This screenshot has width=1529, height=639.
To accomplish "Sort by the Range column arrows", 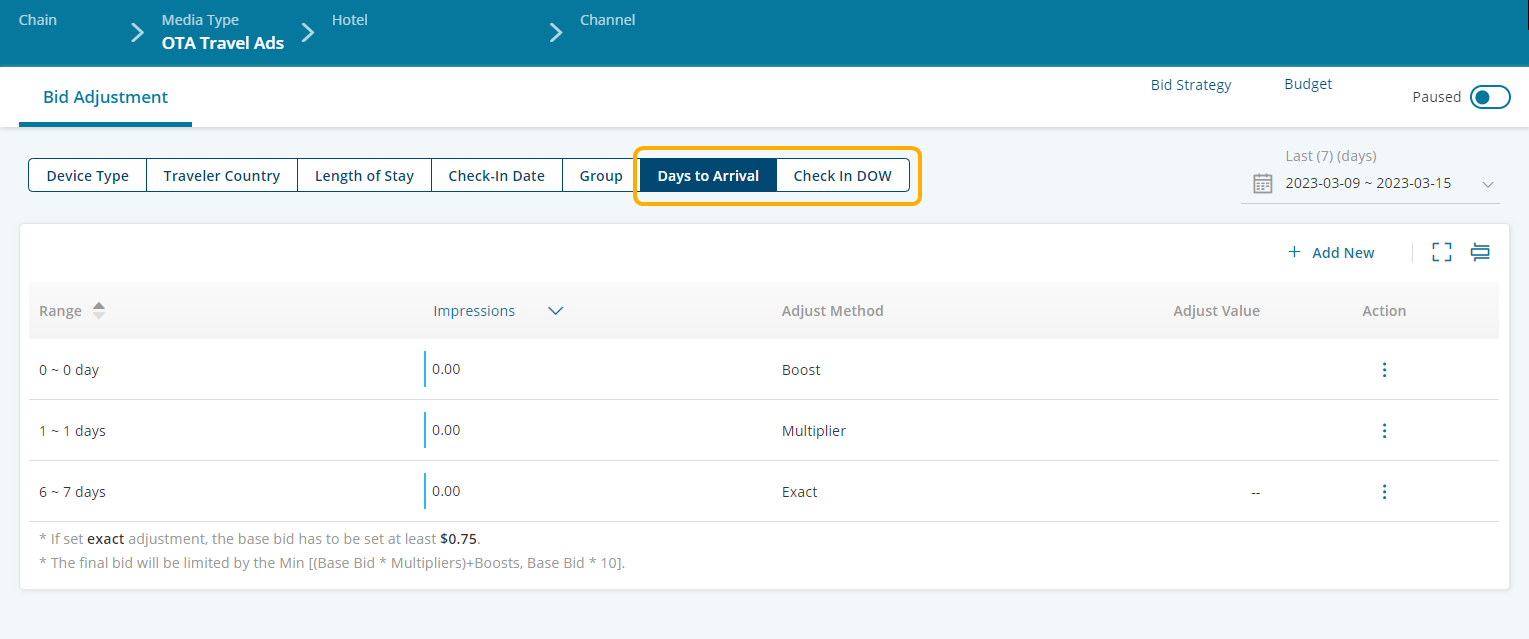I will 98,311.
